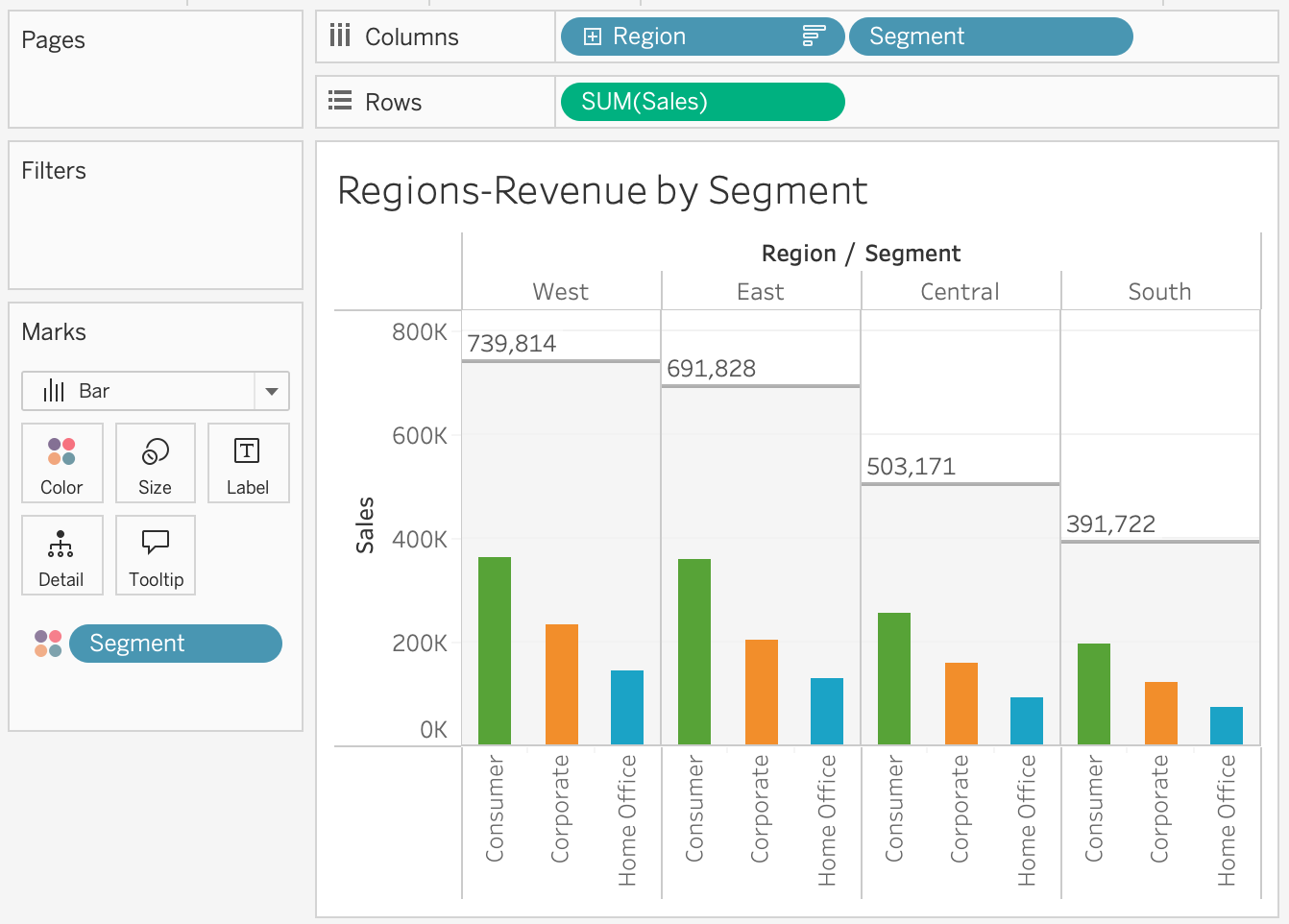Click the sort icon on Region pill
Viewport: 1289px width, 924px height.
[x=814, y=36]
